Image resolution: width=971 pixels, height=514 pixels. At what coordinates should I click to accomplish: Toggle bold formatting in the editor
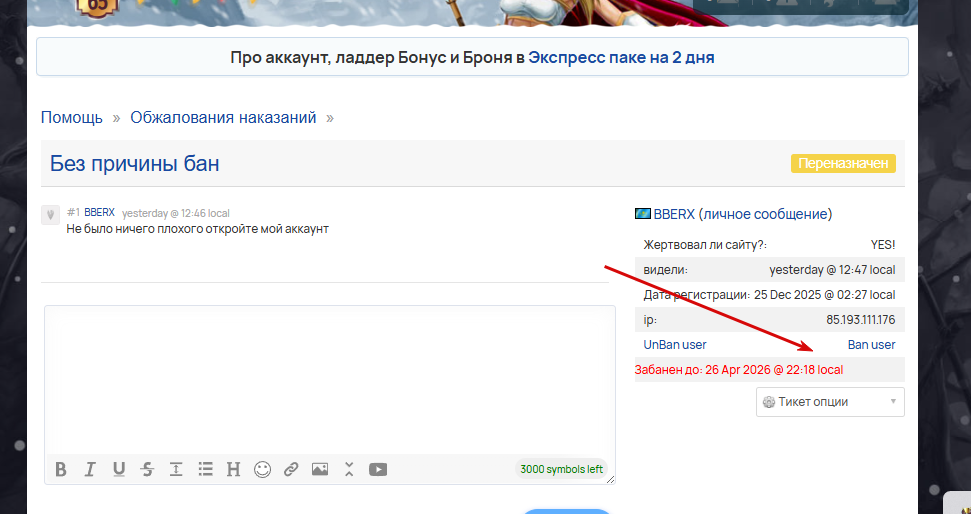pos(61,469)
